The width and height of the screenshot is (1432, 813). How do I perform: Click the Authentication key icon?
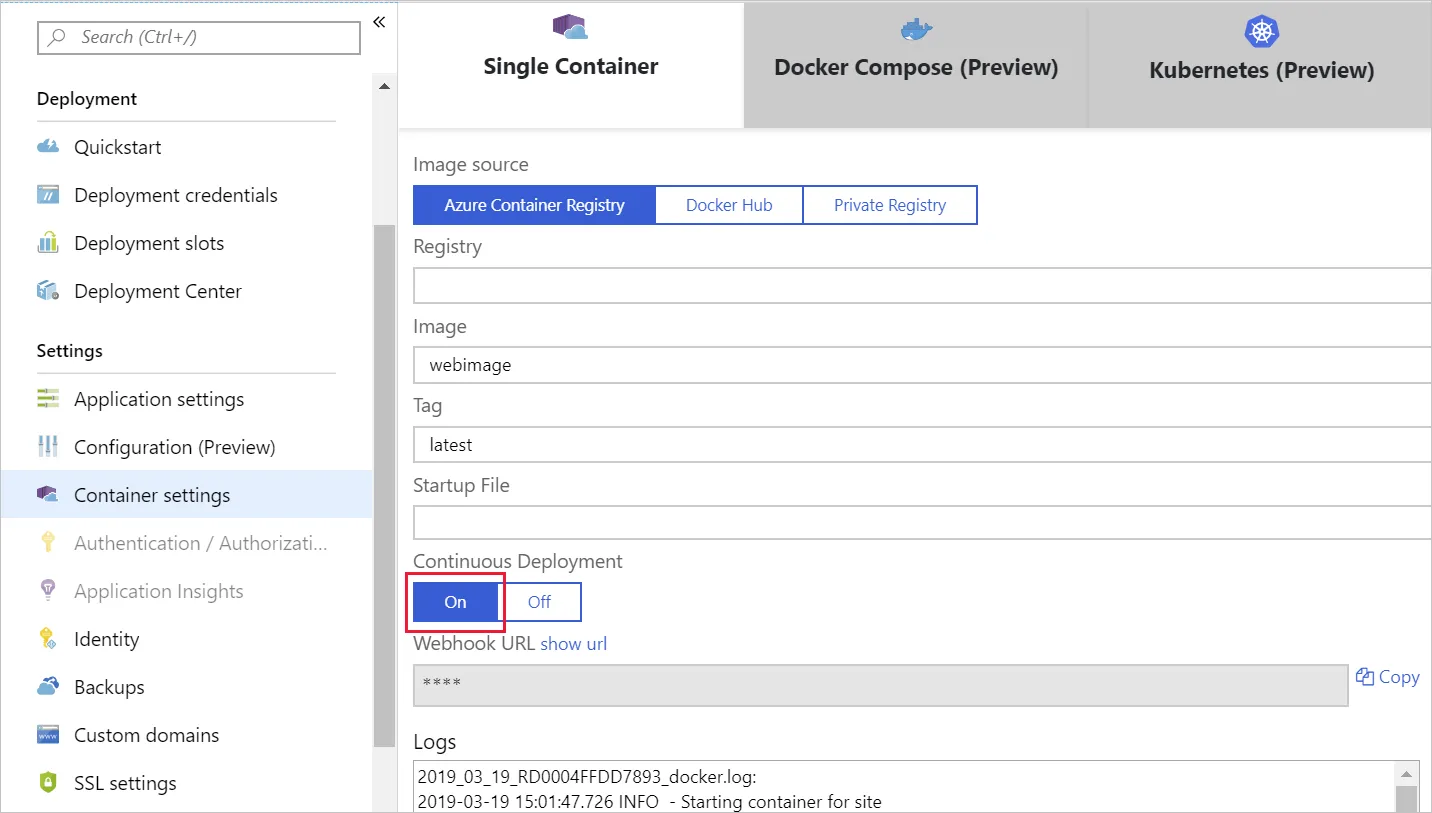pos(48,543)
